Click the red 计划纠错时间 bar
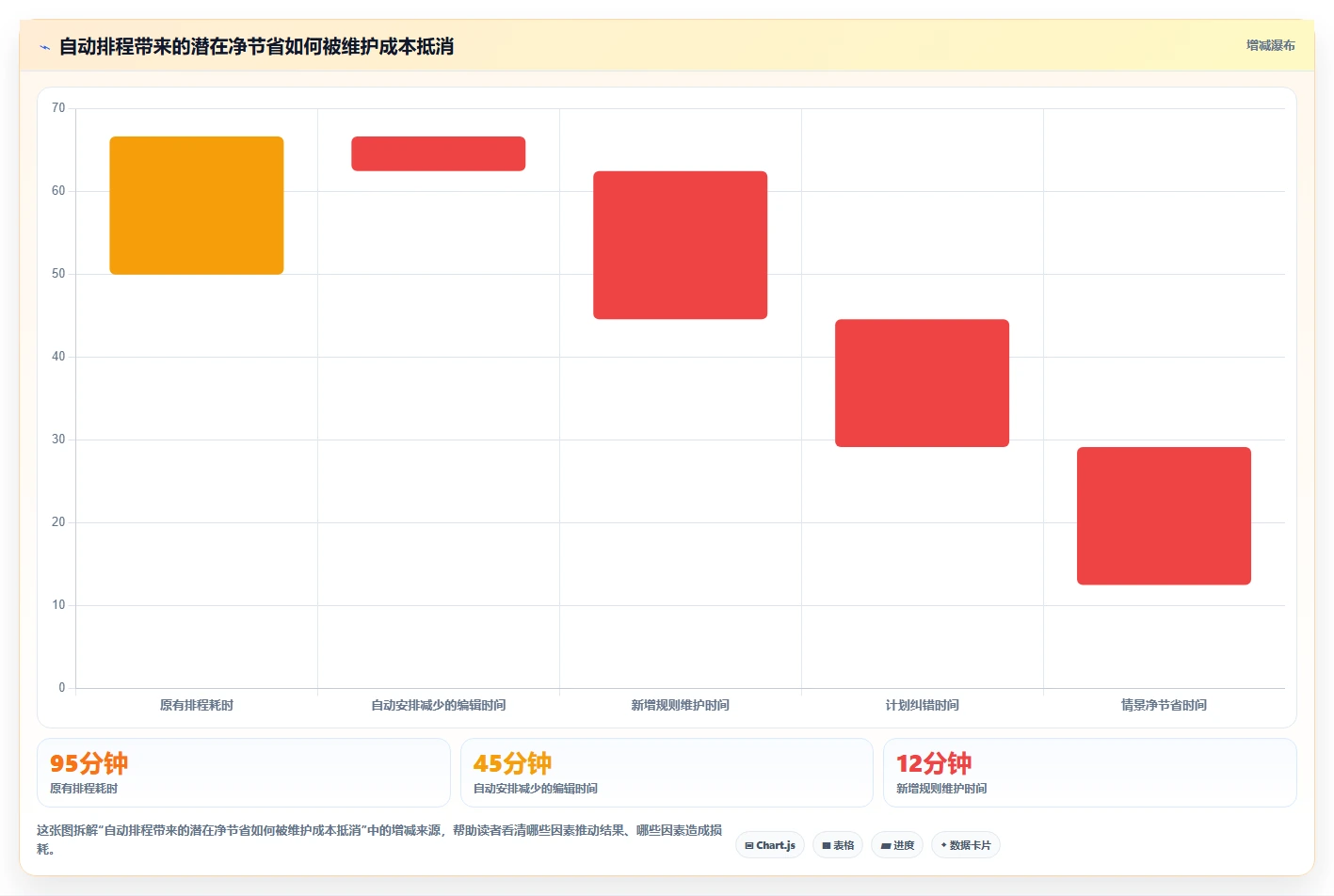This screenshot has height=896, width=1334. click(x=923, y=383)
